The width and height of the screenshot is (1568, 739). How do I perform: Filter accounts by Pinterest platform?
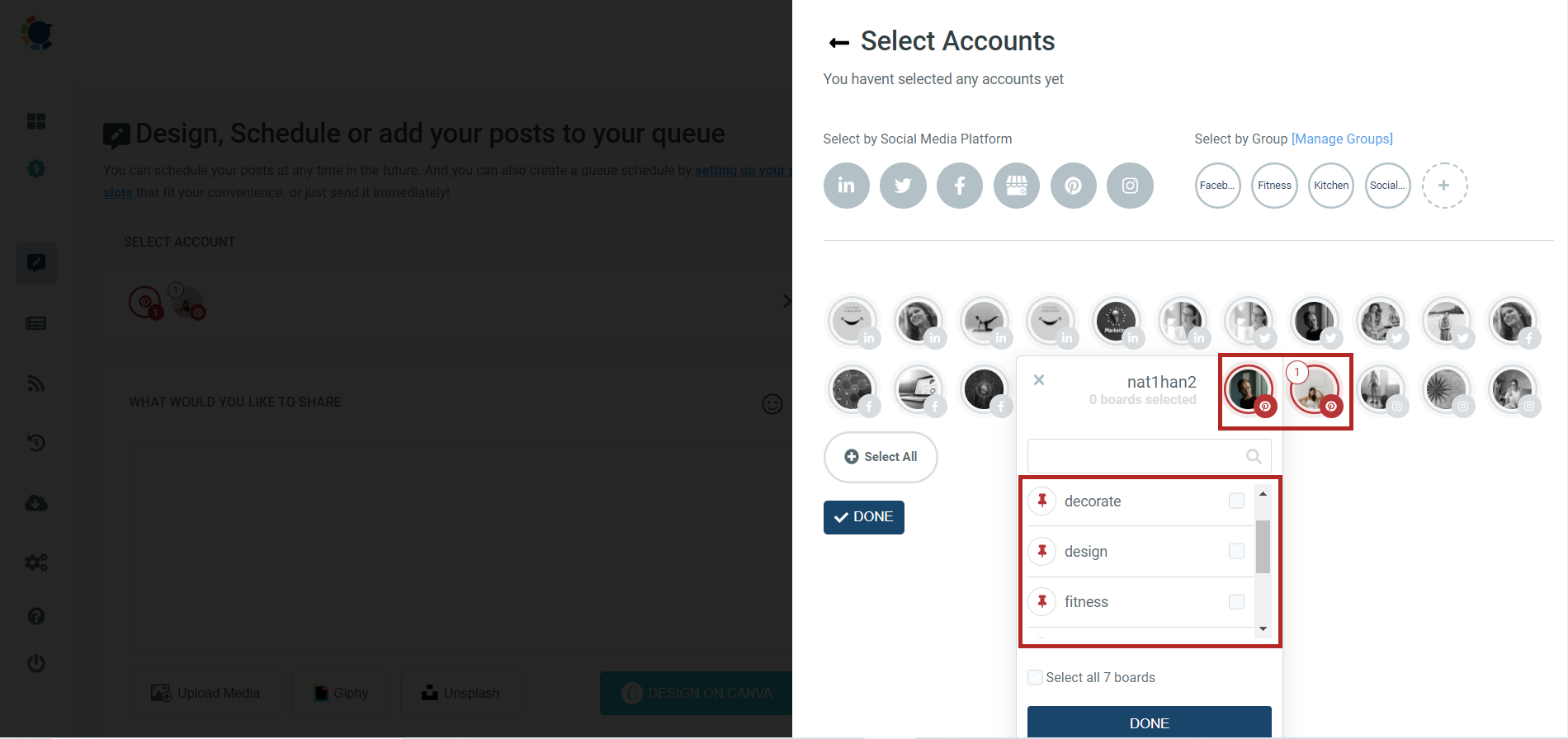click(1073, 186)
